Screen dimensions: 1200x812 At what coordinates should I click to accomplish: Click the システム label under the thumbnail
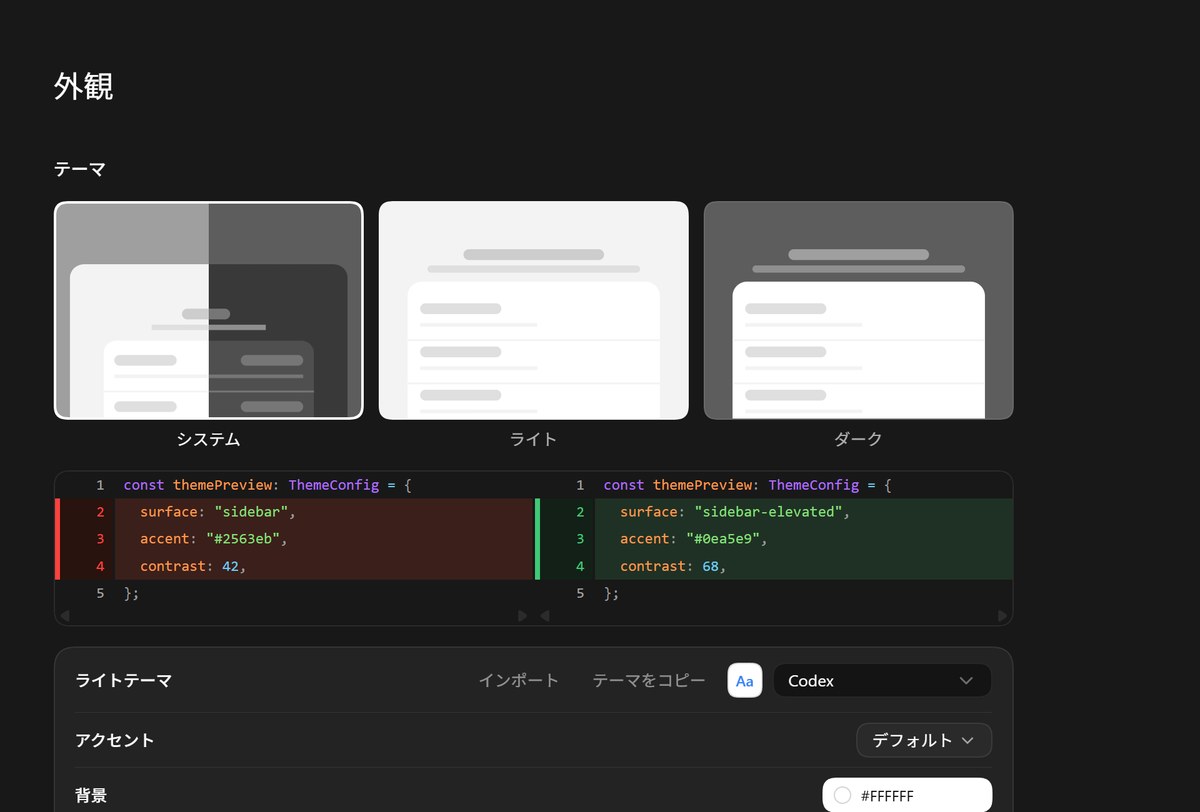[209, 439]
